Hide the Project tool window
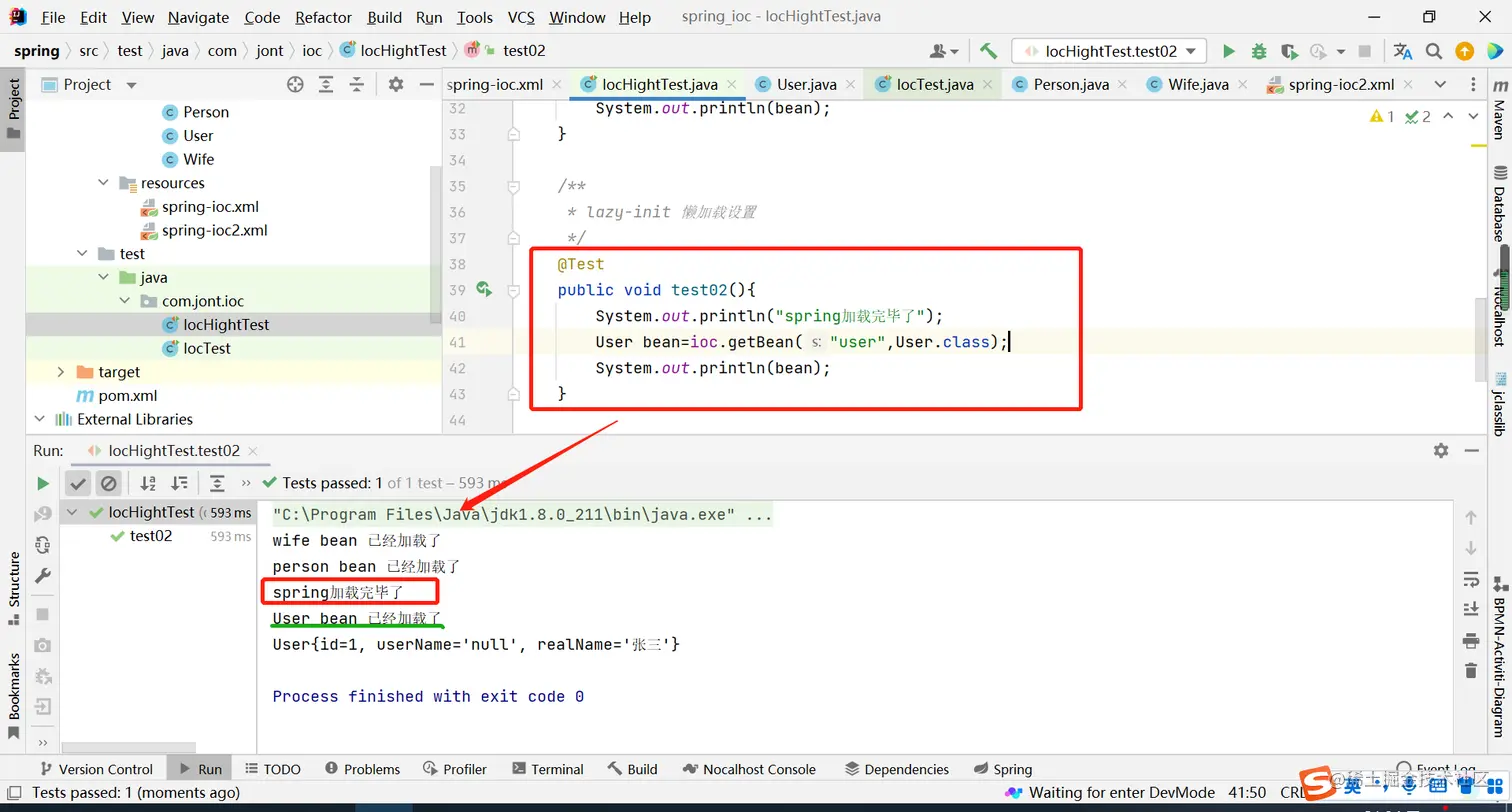The height and width of the screenshot is (812, 1512). click(425, 85)
